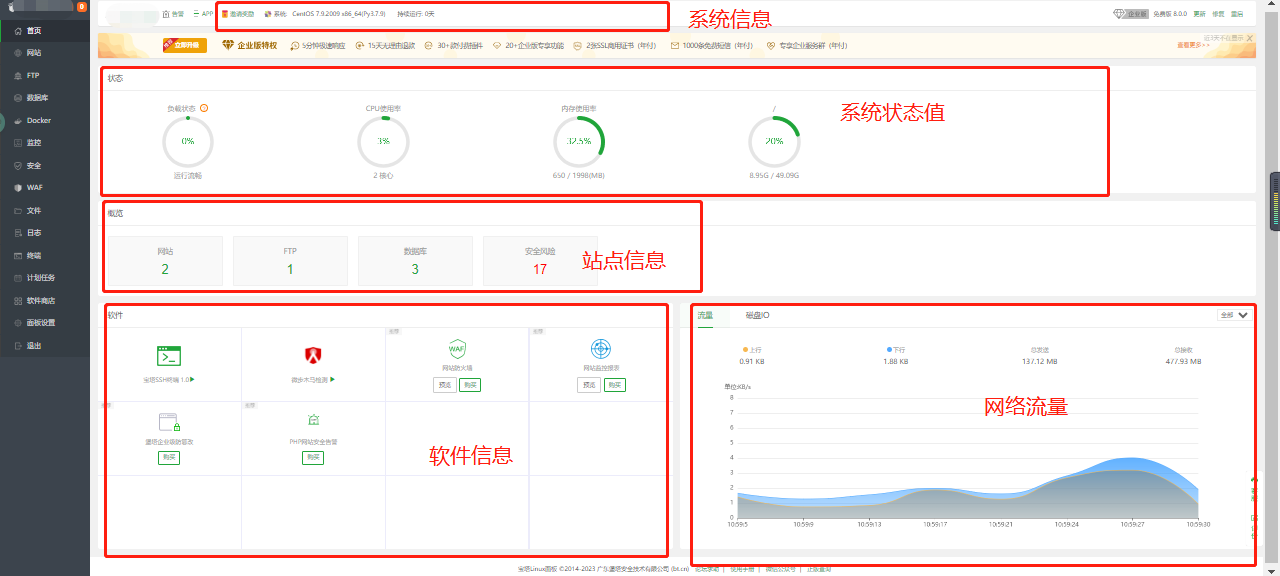Click the 告警 alarm icon in top bar
This screenshot has width=1280, height=576.
[x=165, y=14]
